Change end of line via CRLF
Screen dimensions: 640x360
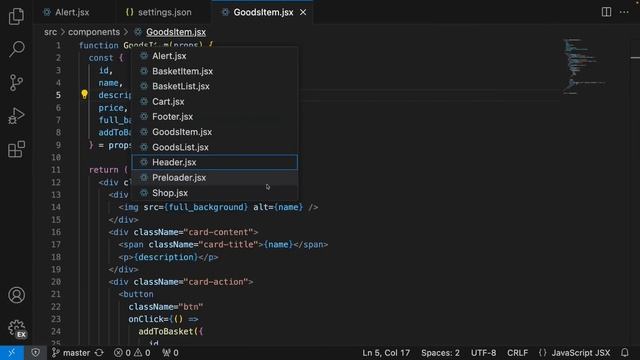(x=518, y=353)
